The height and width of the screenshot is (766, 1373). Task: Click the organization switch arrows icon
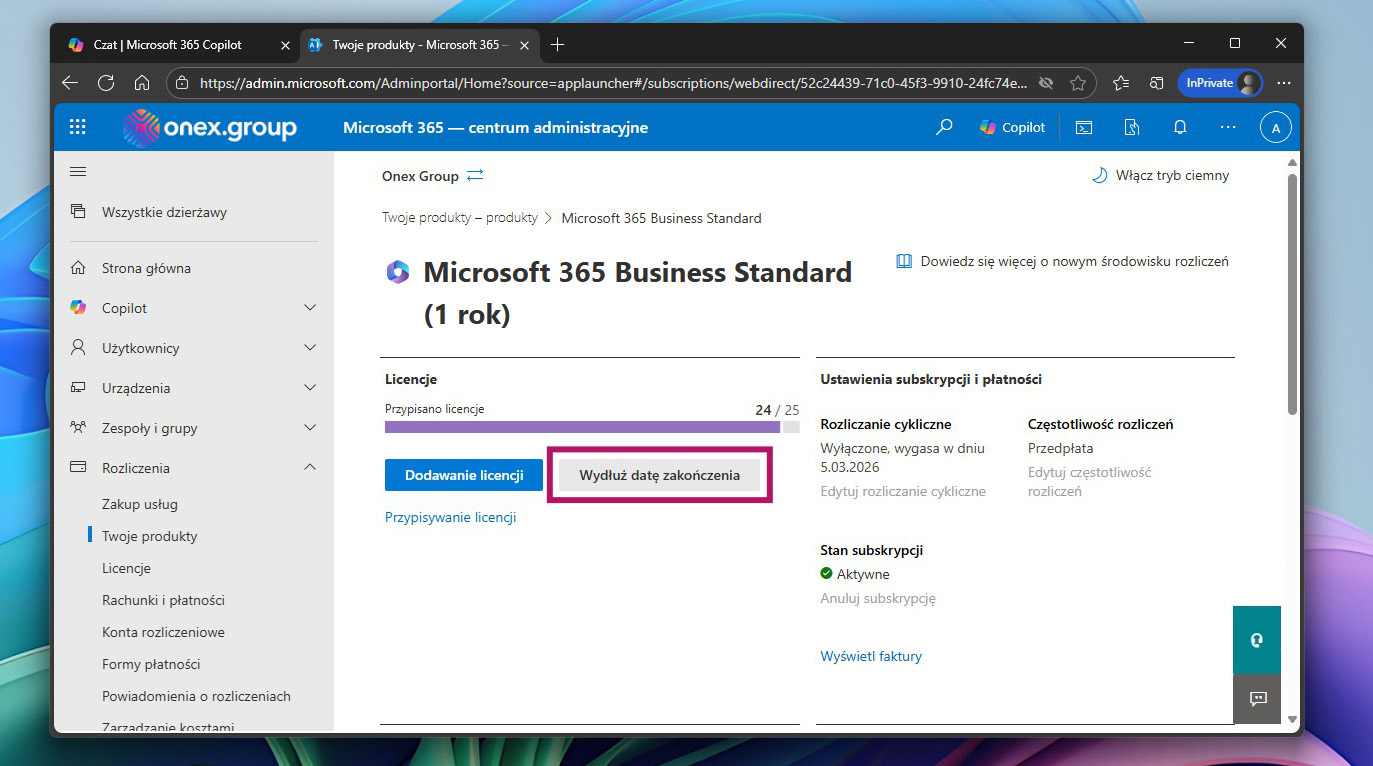pyautogui.click(x=475, y=176)
